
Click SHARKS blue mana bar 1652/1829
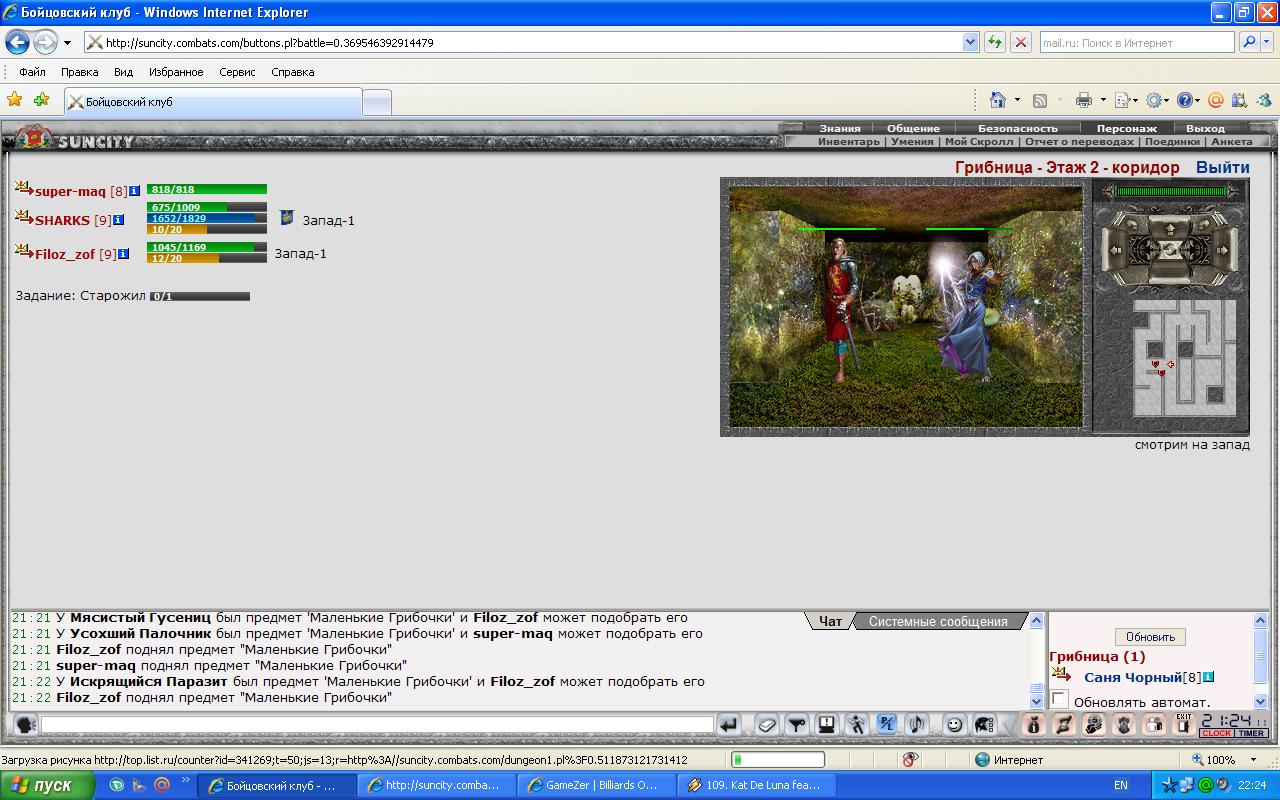(207, 218)
